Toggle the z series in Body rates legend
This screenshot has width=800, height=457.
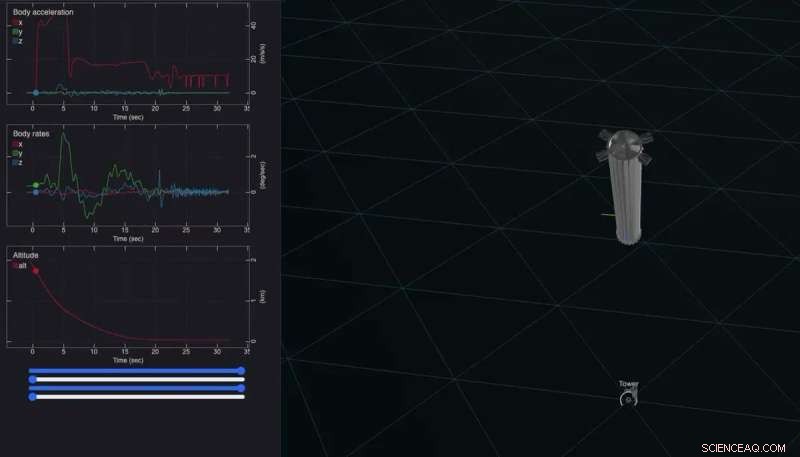click(x=16, y=162)
